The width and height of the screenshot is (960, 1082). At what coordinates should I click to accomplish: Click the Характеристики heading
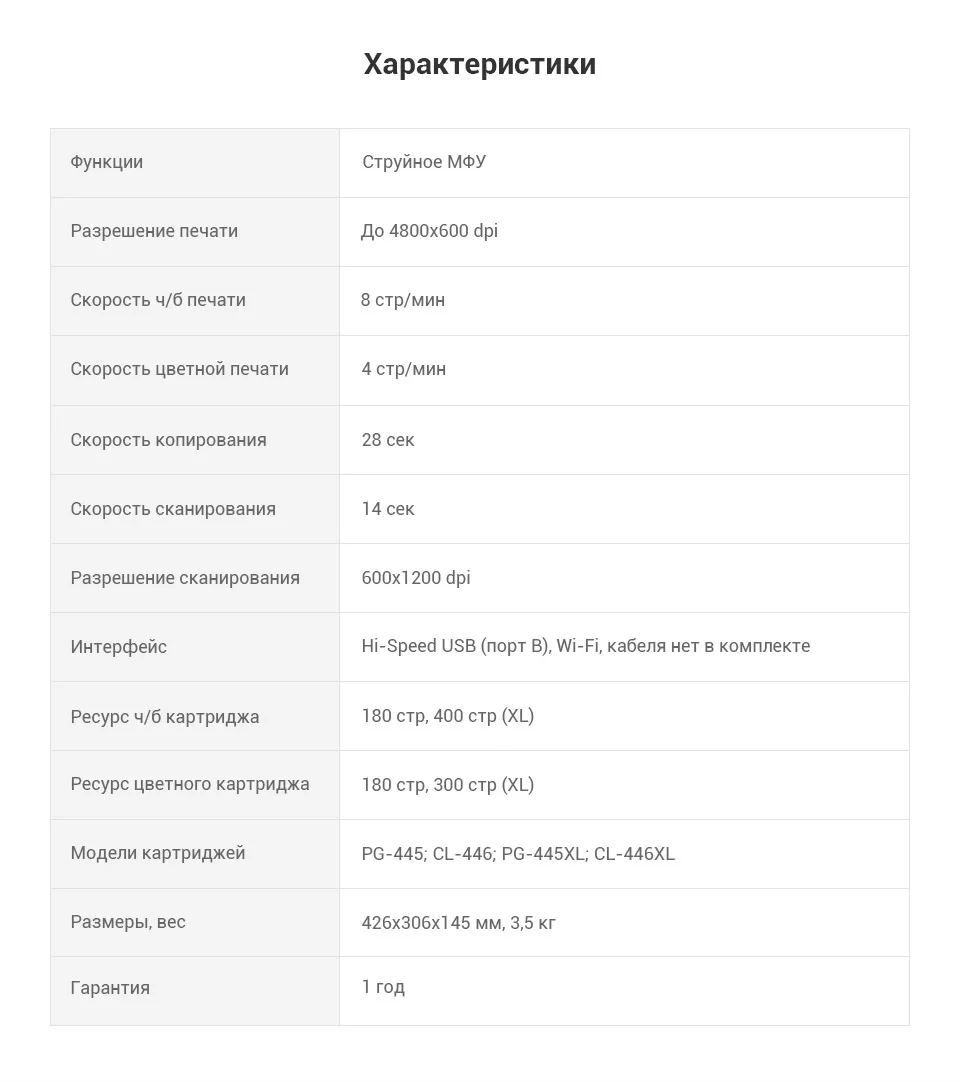[480, 64]
